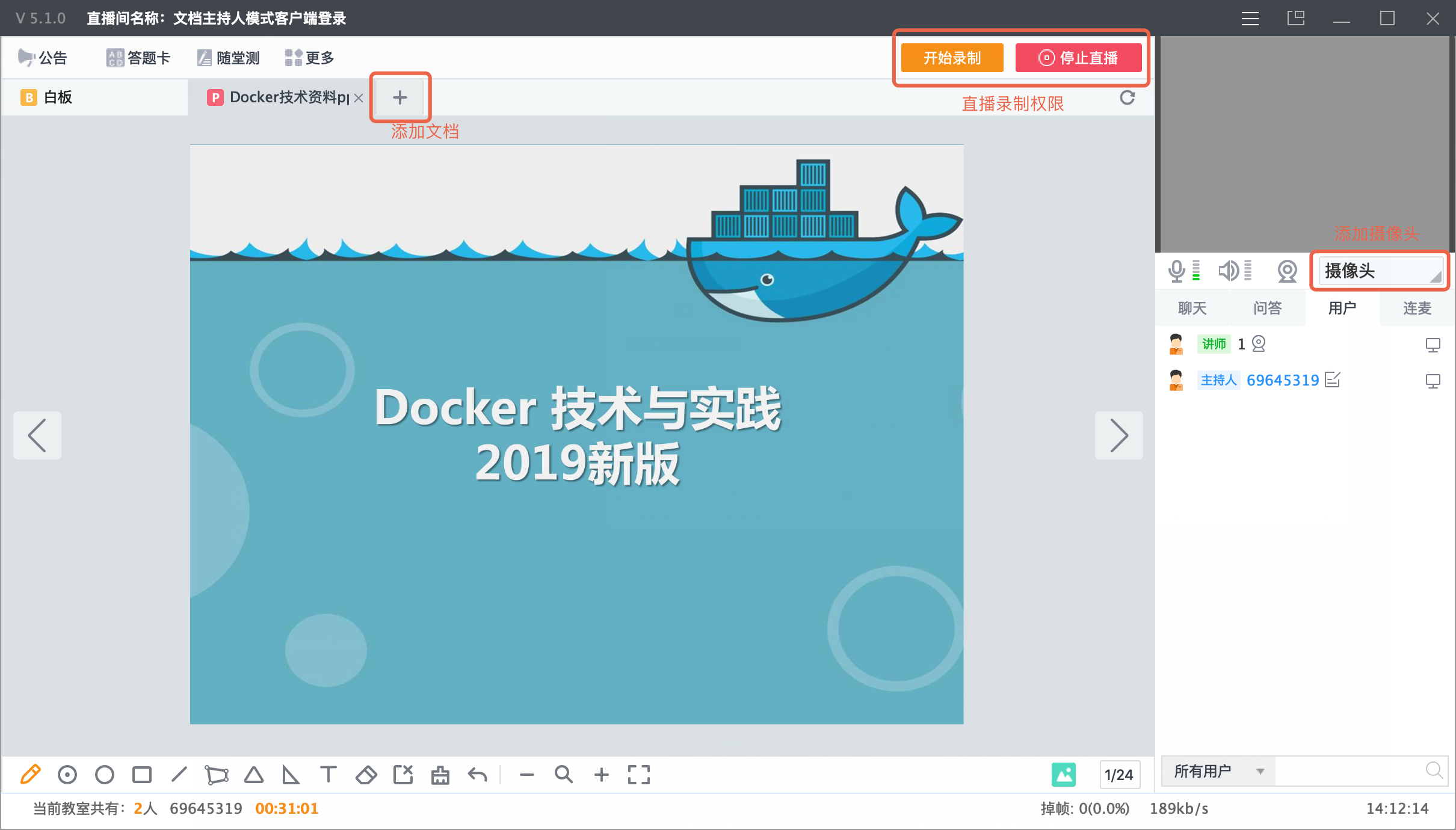Click the monitor icon in 主持人 row
The width and height of the screenshot is (1456, 830).
(1433, 381)
